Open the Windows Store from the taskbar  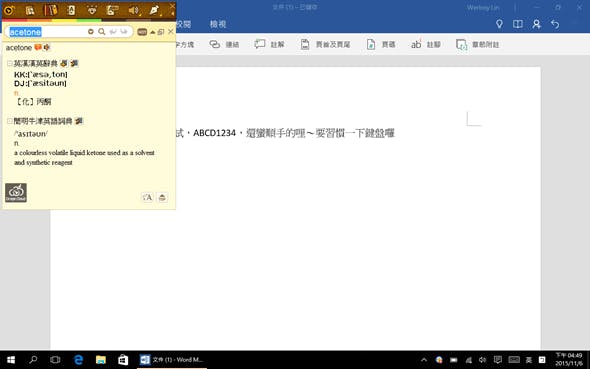pos(123,360)
